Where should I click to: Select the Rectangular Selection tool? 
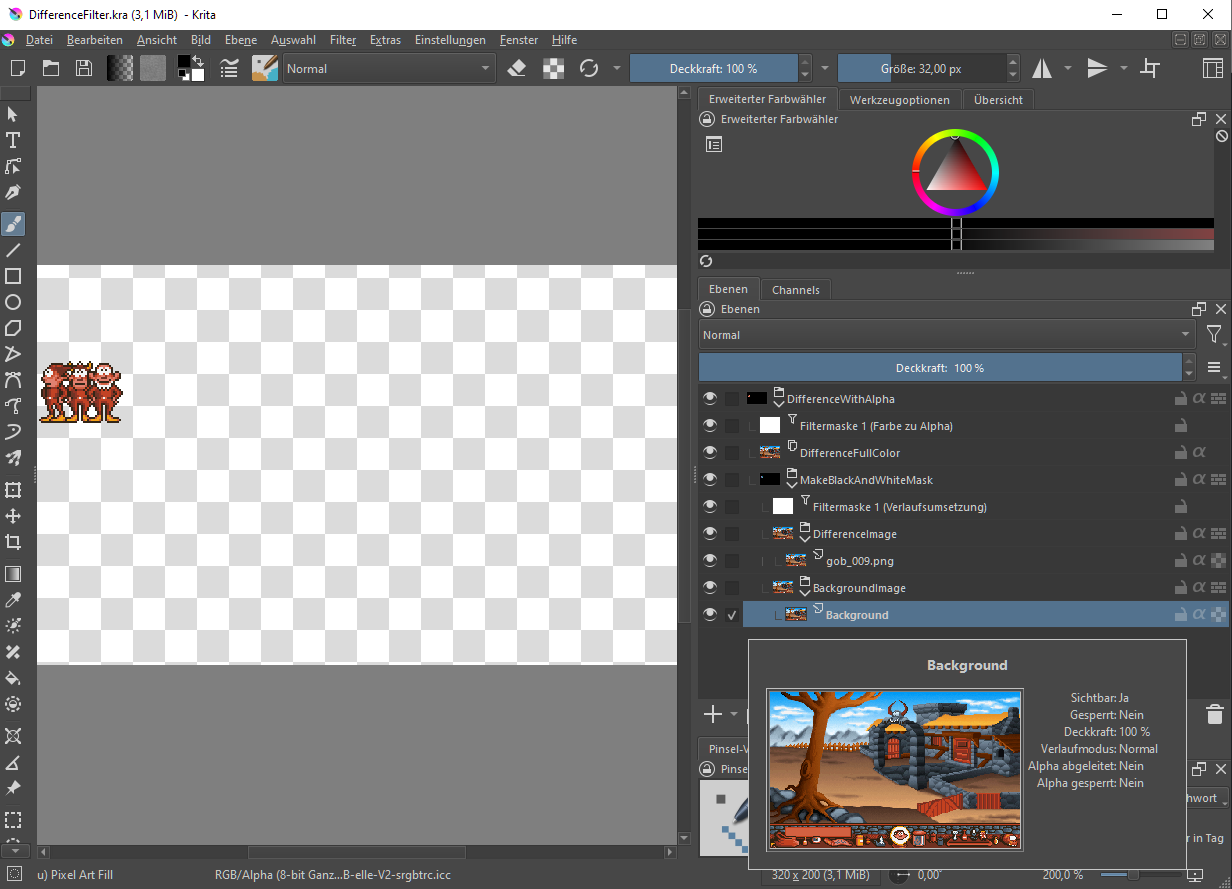(x=13, y=820)
